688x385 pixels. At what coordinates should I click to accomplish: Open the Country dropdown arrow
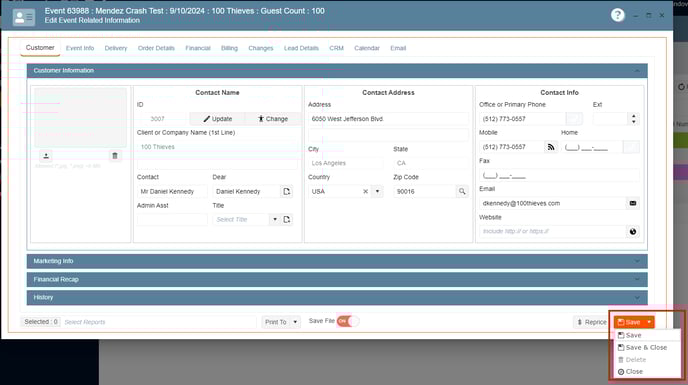coord(377,191)
